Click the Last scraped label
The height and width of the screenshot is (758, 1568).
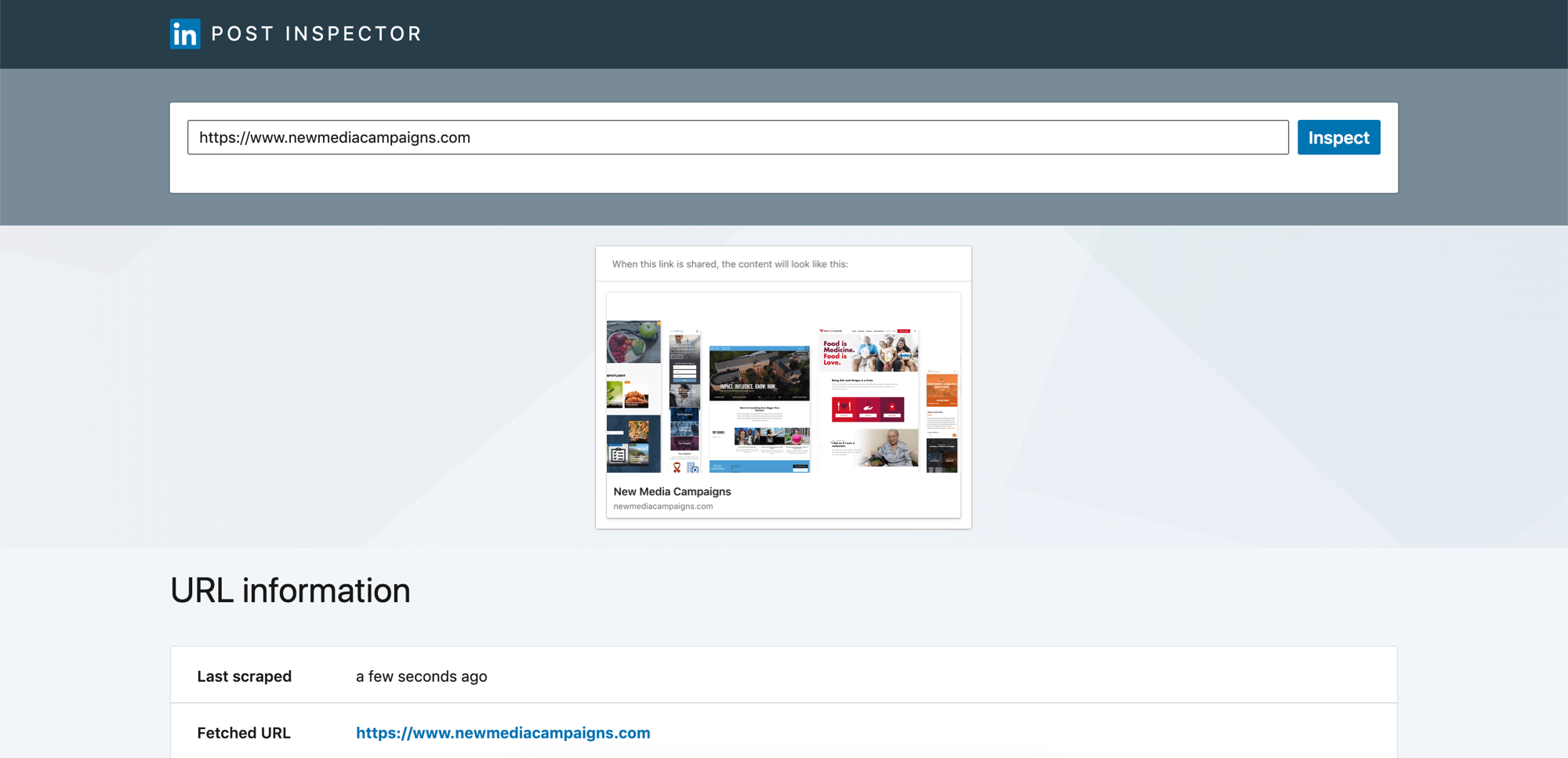[x=245, y=676]
